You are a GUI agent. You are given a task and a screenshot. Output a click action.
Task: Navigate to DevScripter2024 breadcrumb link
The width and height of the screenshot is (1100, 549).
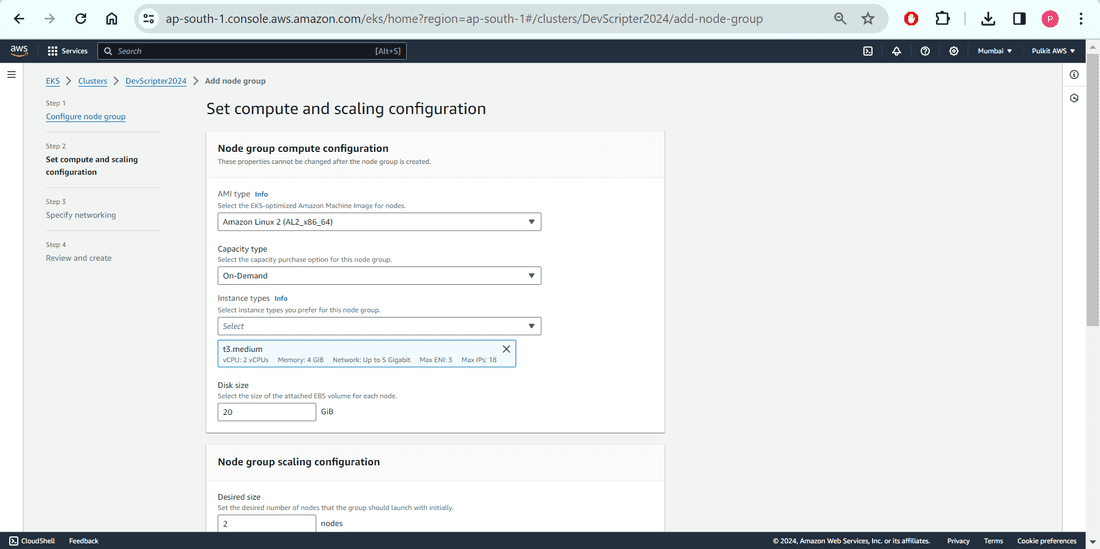156,81
